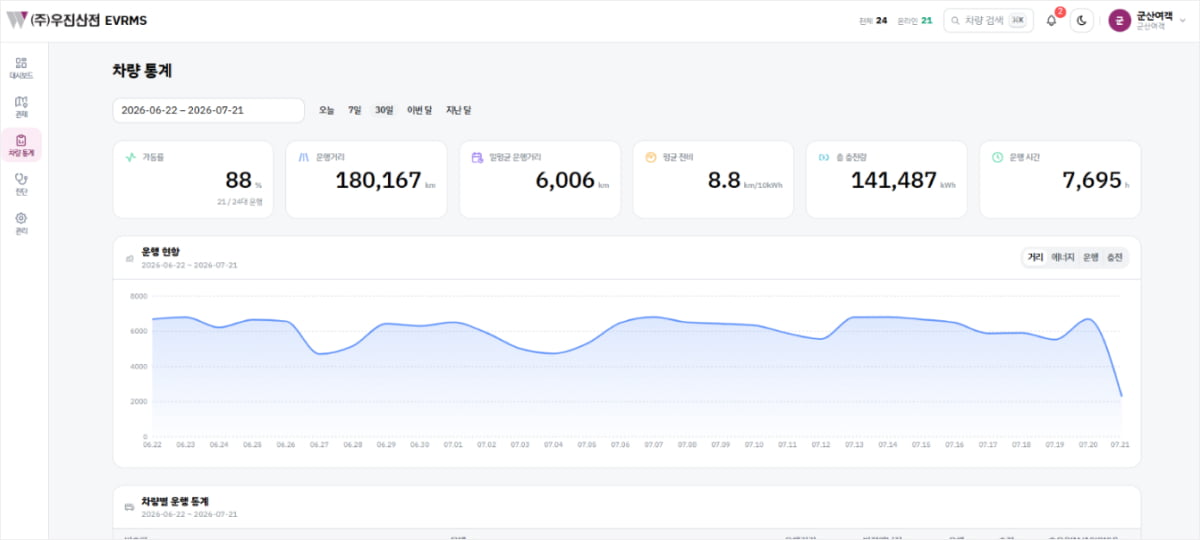The image size is (1200, 540).
Task: Select the 7일 quick range
Action: click(x=354, y=110)
